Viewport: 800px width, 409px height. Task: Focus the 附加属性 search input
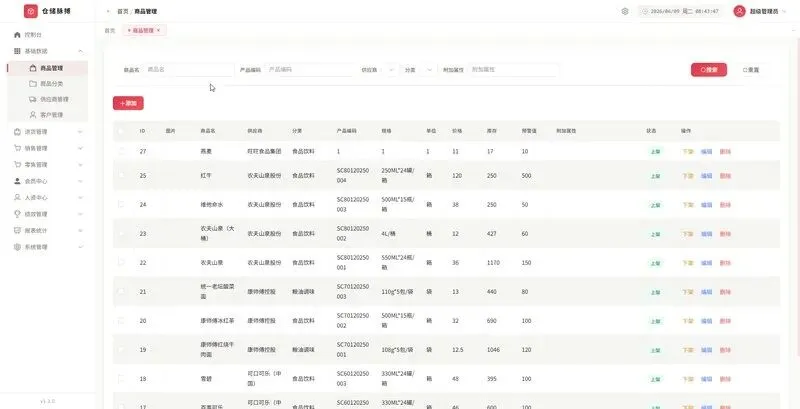click(x=513, y=70)
